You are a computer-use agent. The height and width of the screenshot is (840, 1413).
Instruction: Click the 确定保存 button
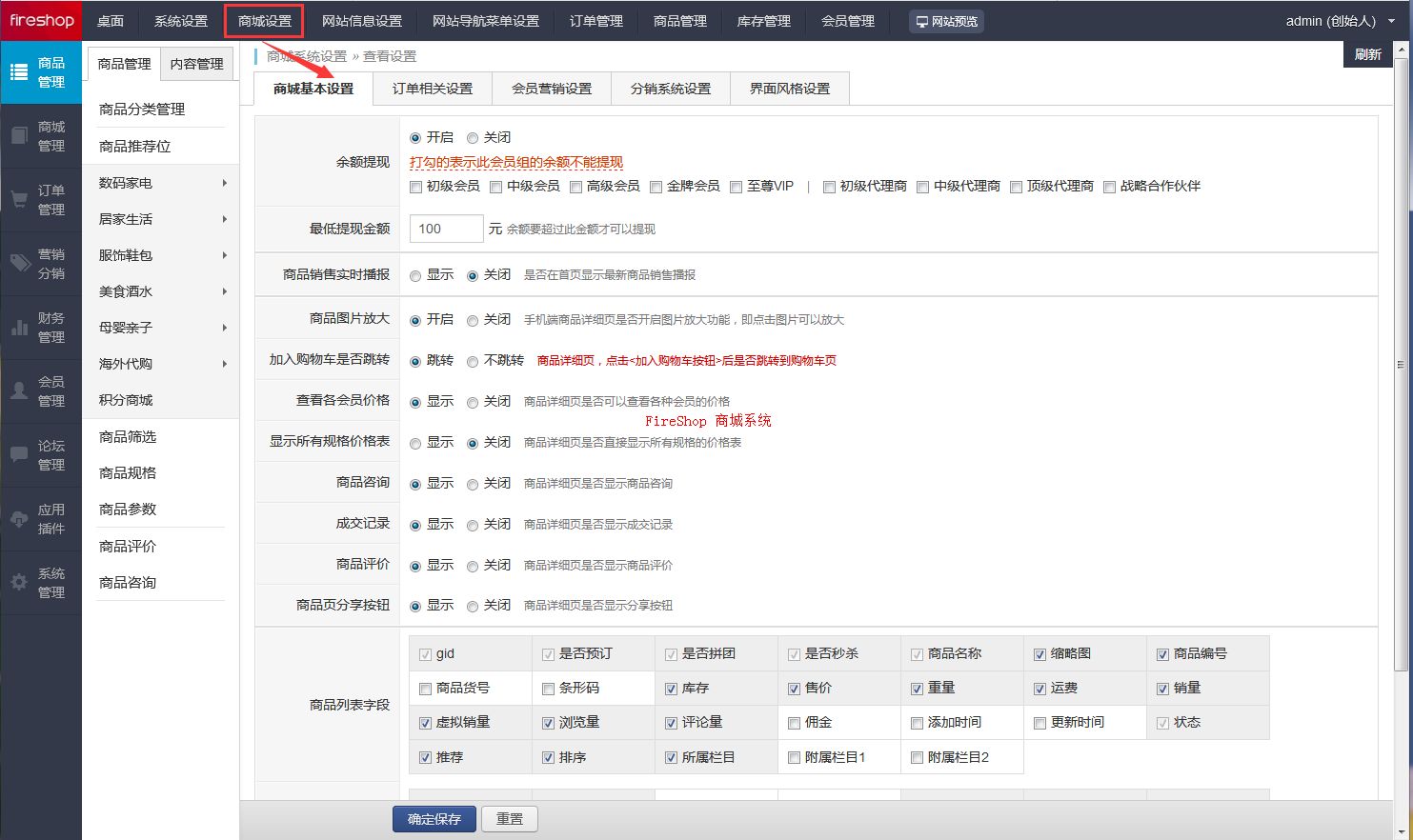click(434, 819)
